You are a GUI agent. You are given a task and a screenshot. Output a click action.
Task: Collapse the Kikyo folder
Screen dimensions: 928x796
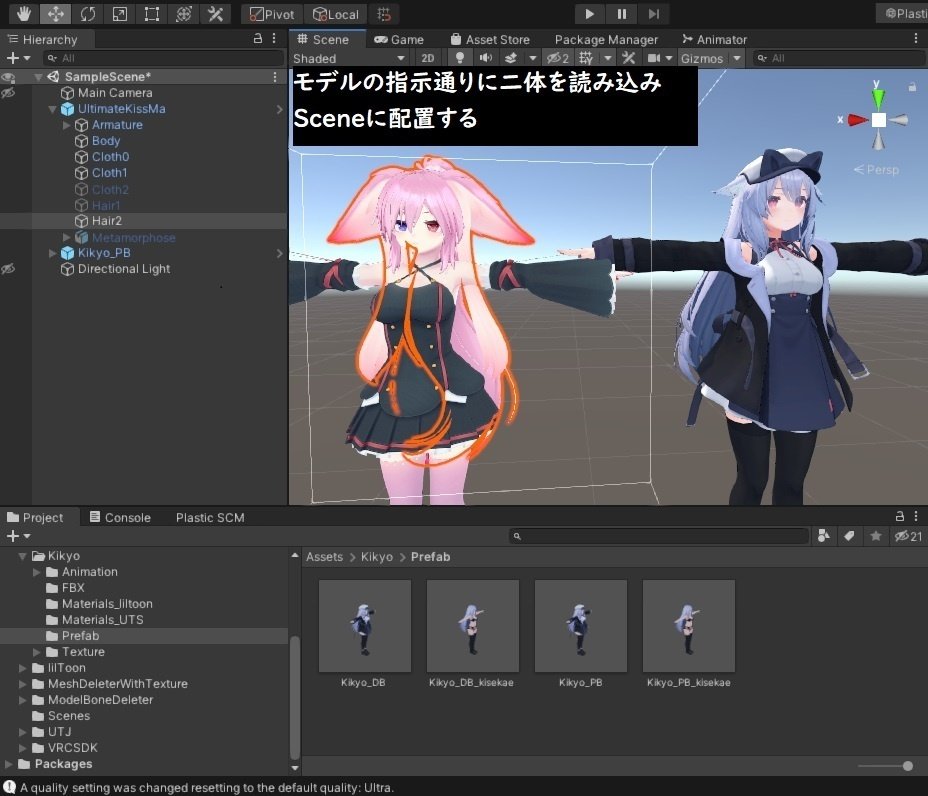pyautogui.click(x=22, y=556)
